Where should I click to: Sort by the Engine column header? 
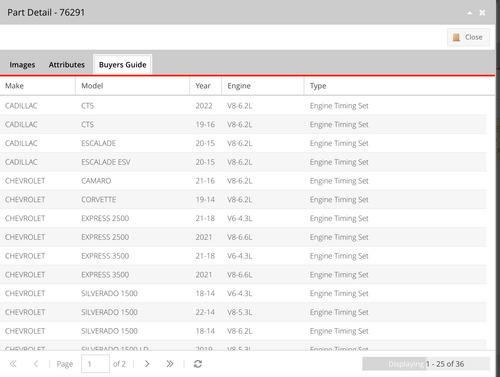(263, 86)
